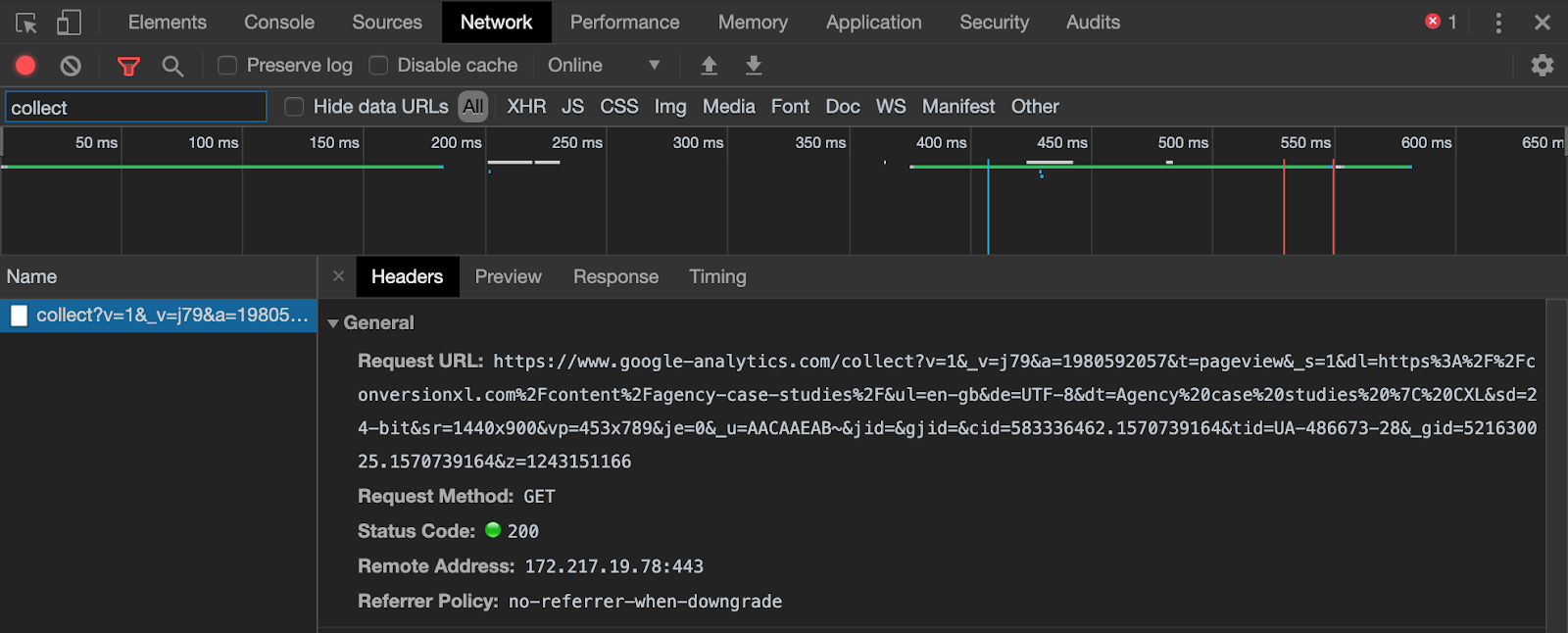1568x633 pixels.
Task: Click the Request URL value text
Action: 947,412
